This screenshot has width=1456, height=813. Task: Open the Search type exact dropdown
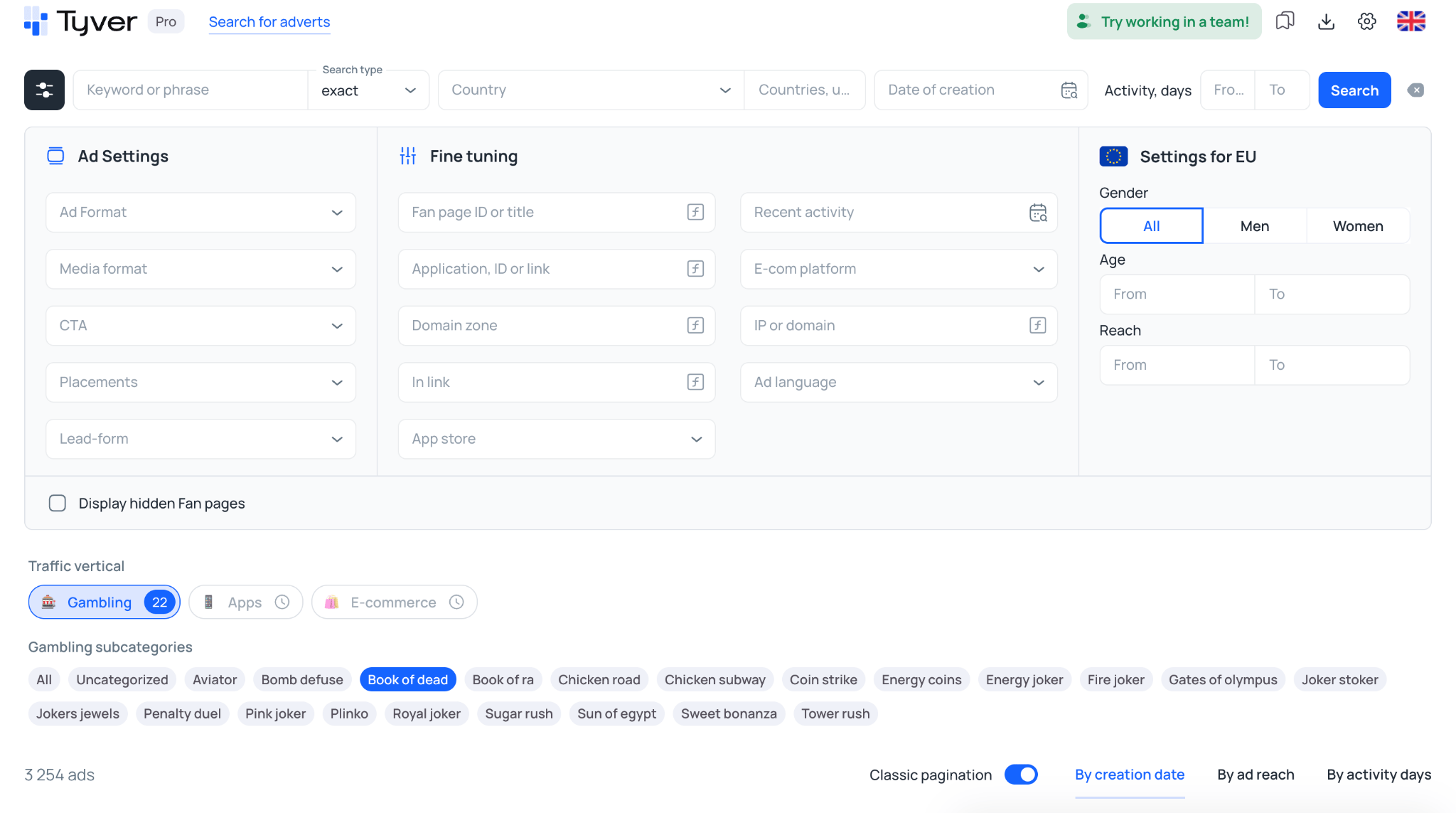pos(368,90)
